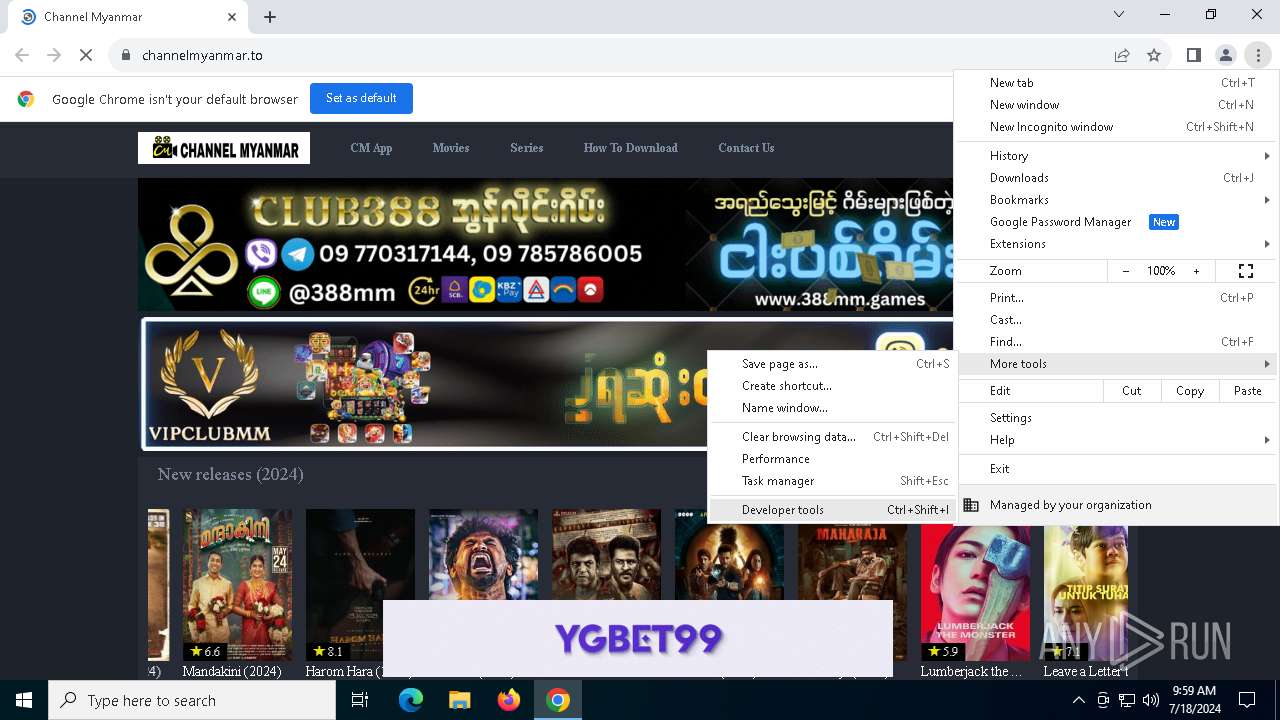Select Create shortcut option
1280x720 pixels.
(x=832, y=386)
